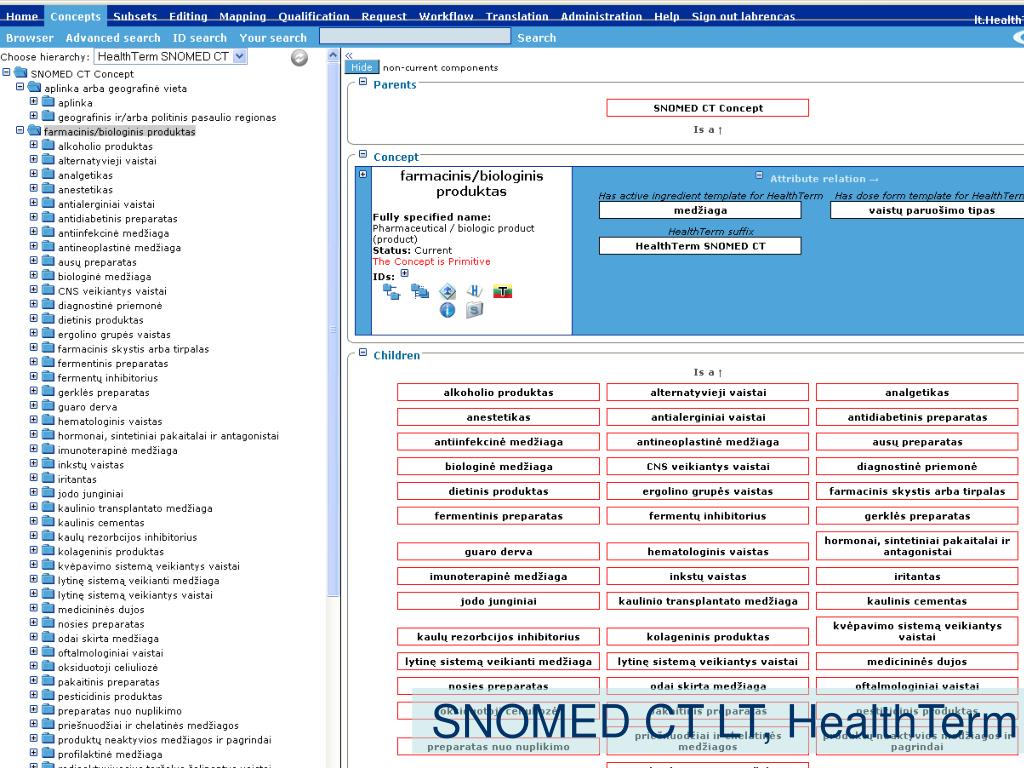Expand the antidiabetinis preparatas tree node
Image resolution: width=1024 pixels, height=768 pixels.
click(33, 217)
